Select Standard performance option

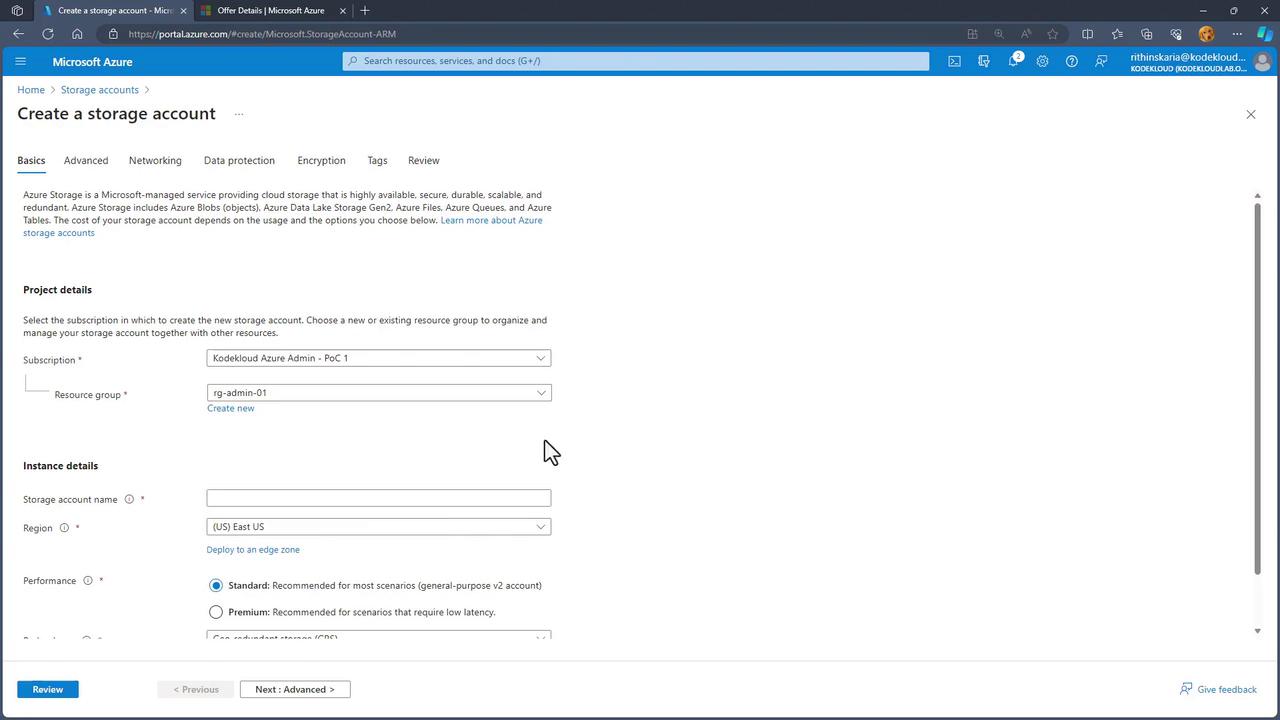tap(216, 586)
